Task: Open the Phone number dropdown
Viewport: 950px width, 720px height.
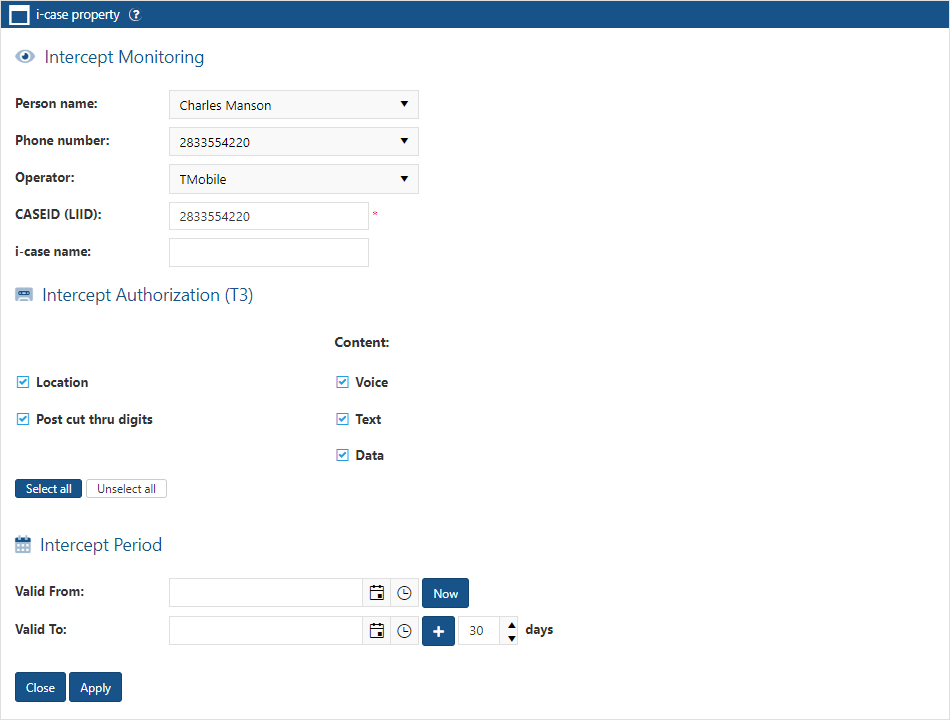Action: click(293, 142)
